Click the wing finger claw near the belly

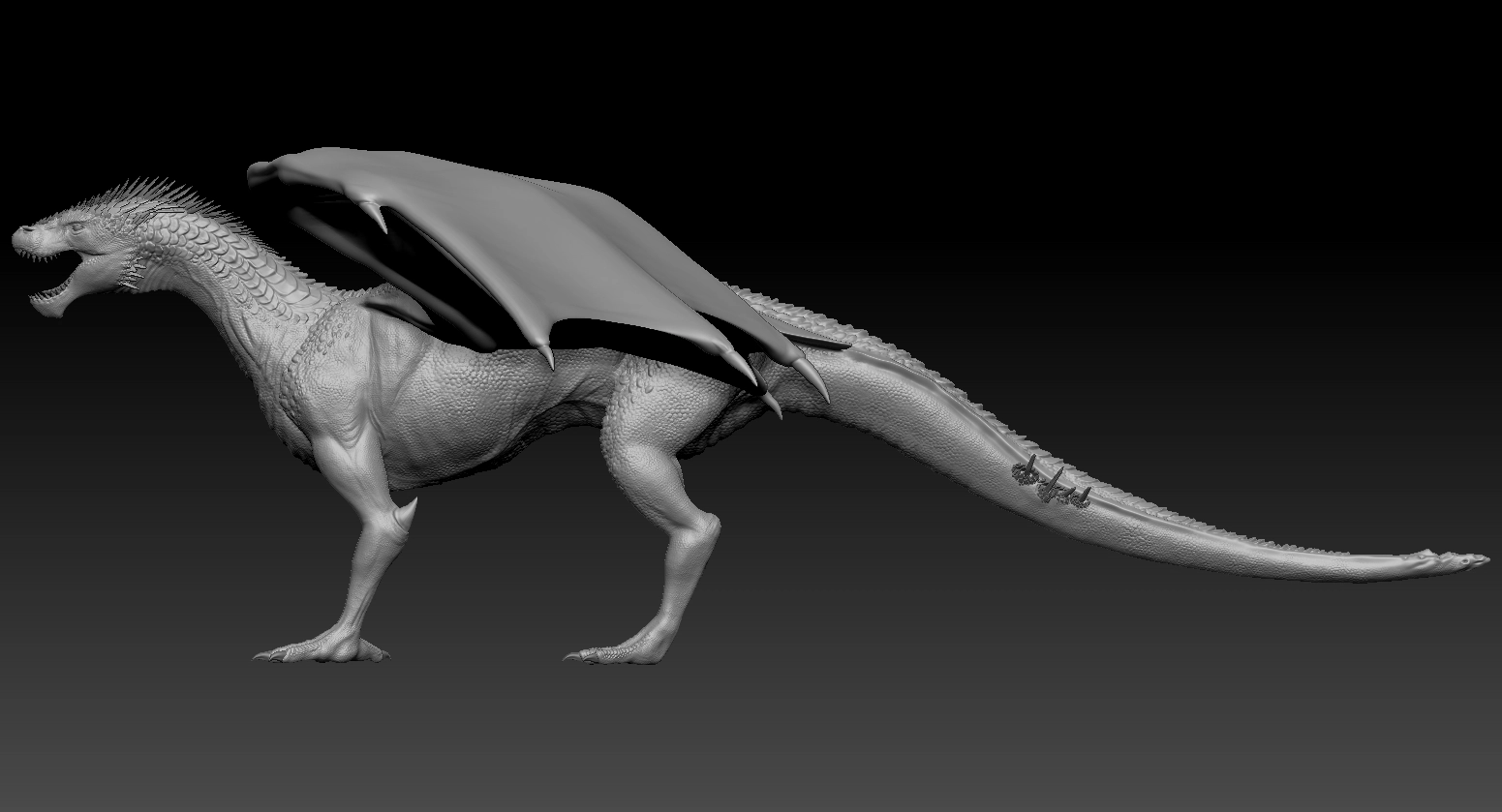point(545,355)
